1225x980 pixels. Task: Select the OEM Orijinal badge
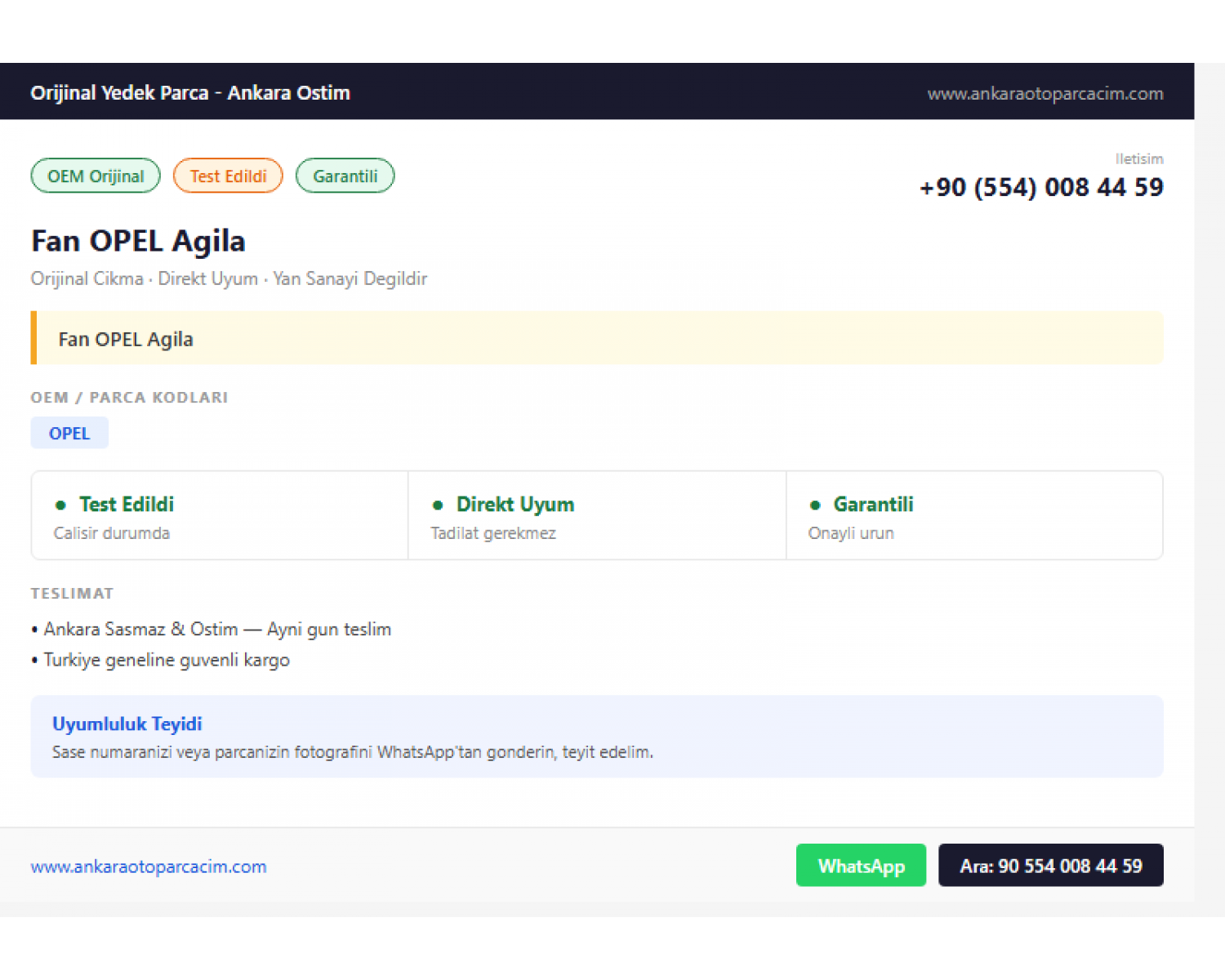pyautogui.click(x=96, y=176)
